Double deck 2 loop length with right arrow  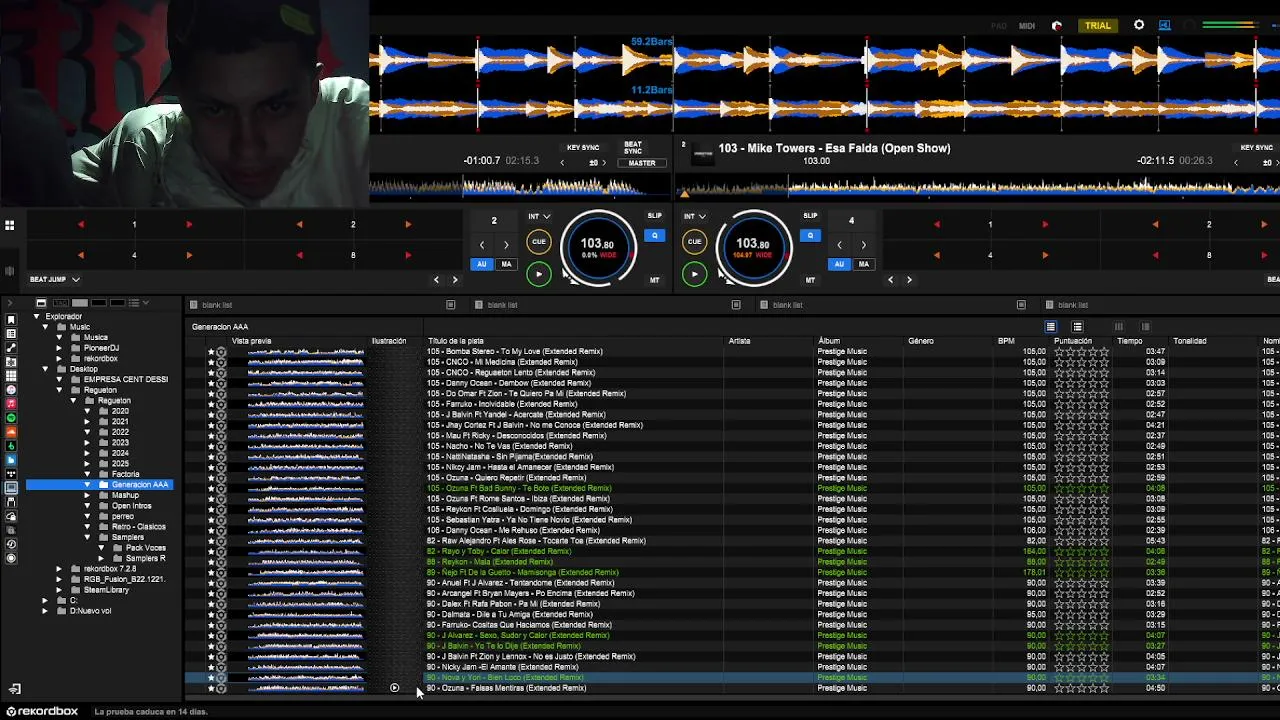click(x=863, y=245)
